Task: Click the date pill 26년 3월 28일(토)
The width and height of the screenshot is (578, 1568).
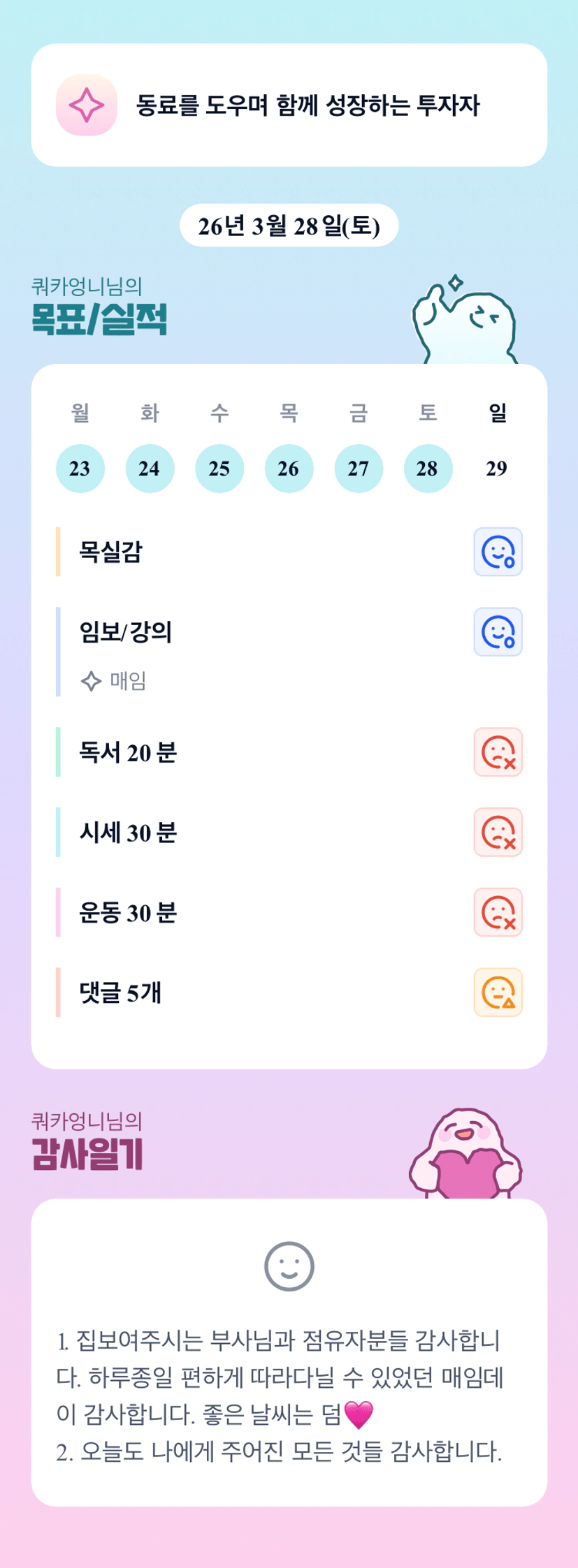Action: click(289, 226)
